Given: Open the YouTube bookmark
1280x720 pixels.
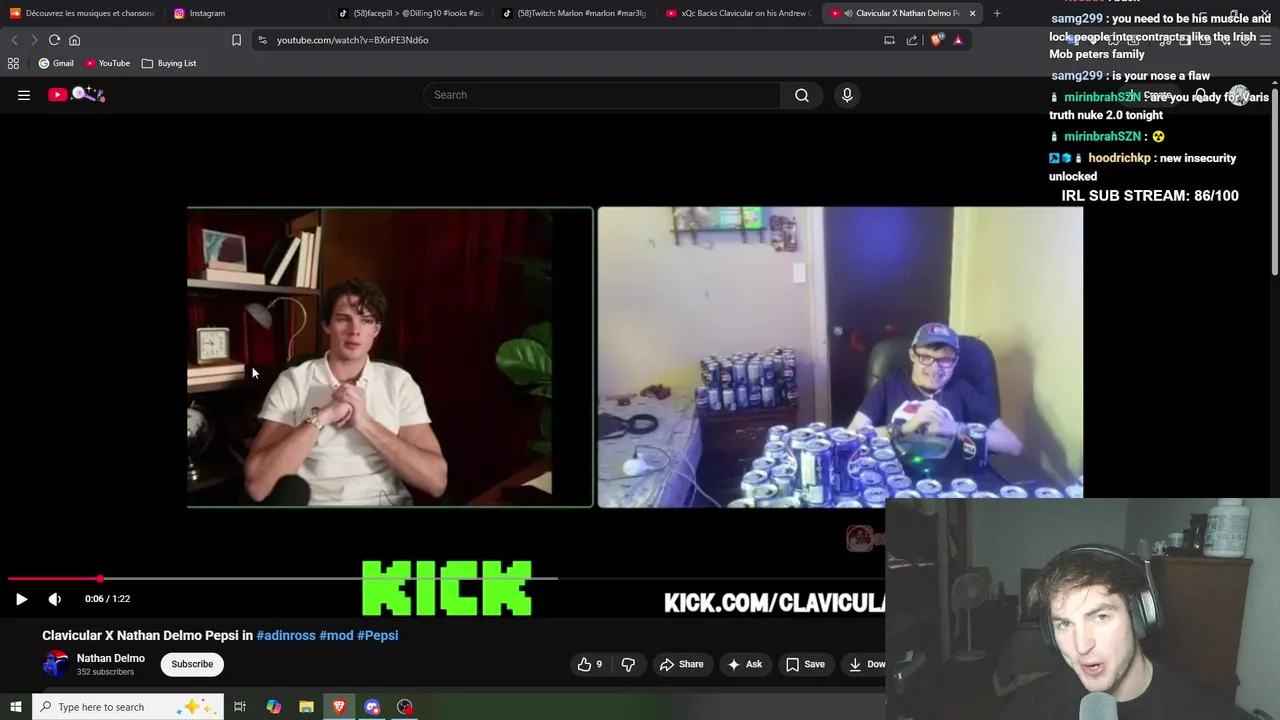Looking at the screenshot, I should click(107, 63).
